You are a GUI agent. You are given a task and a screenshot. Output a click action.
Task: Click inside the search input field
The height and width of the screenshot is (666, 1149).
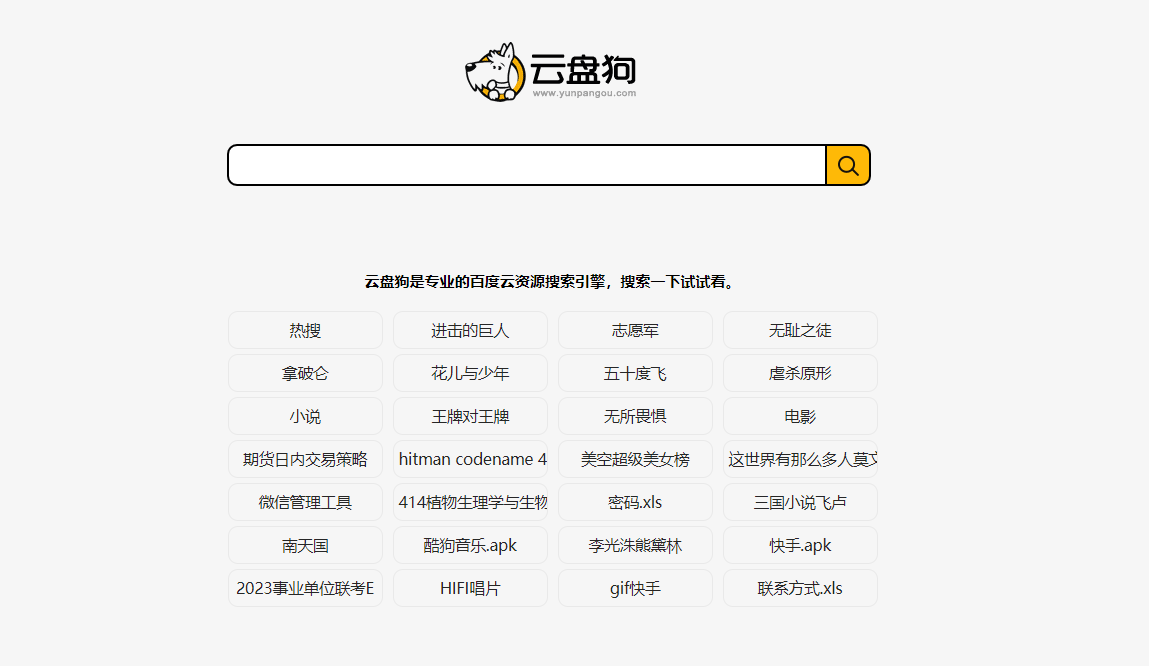click(520, 165)
